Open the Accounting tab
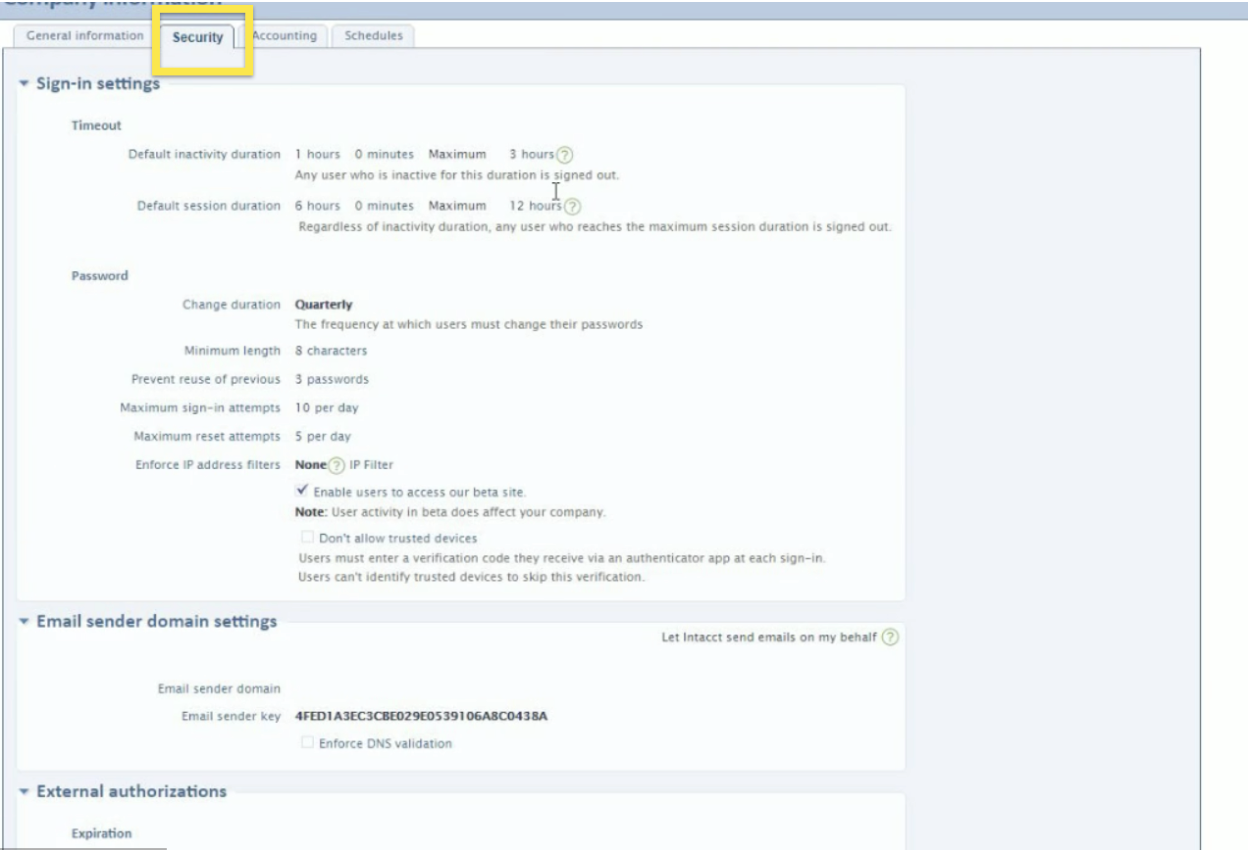This screenshot has width=1252, height=850. point(285,36)
